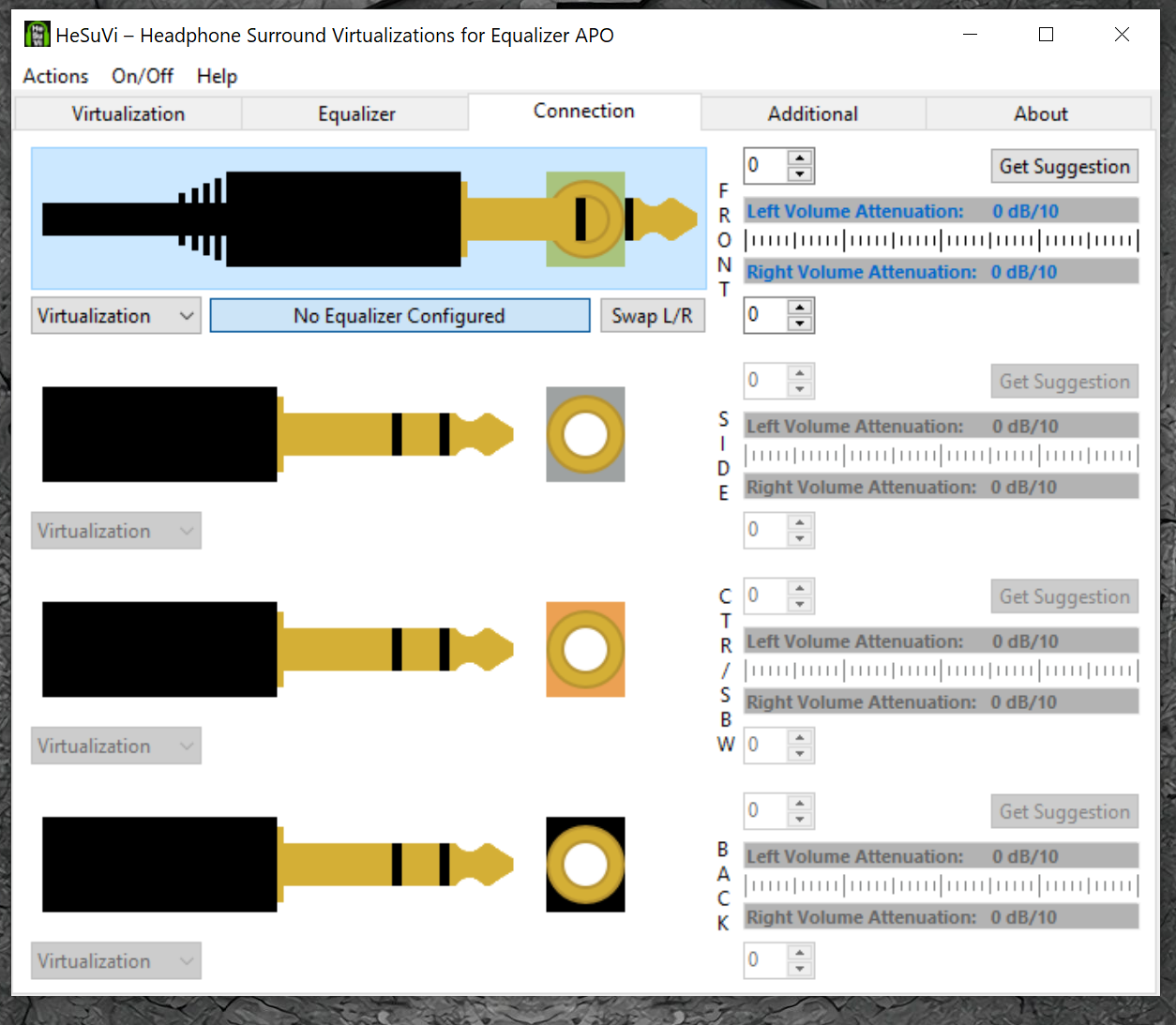Switch to the Equalizer tab
The height and width of the screenshot is (1025, 1176).
(356, 113)
